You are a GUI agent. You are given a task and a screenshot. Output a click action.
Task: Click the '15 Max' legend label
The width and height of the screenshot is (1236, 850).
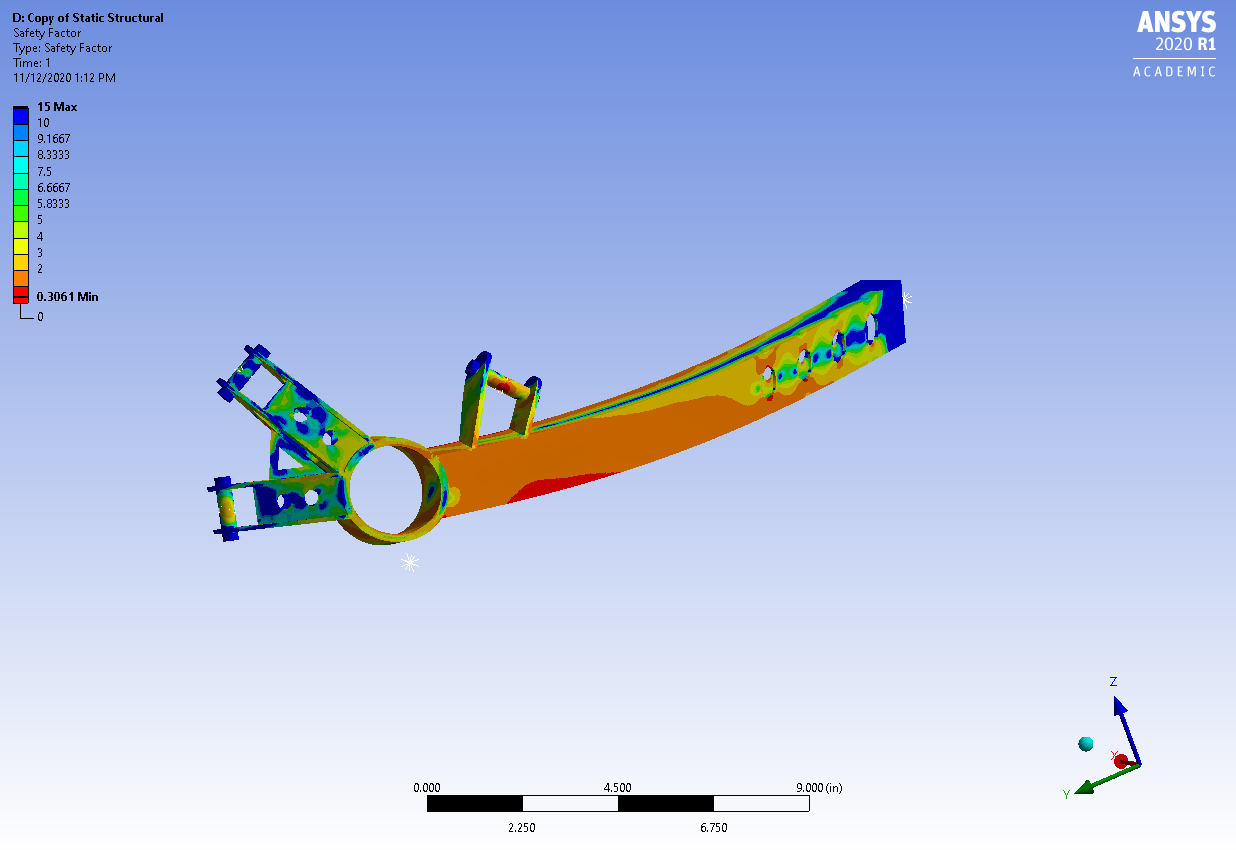[x=57, y=107]
